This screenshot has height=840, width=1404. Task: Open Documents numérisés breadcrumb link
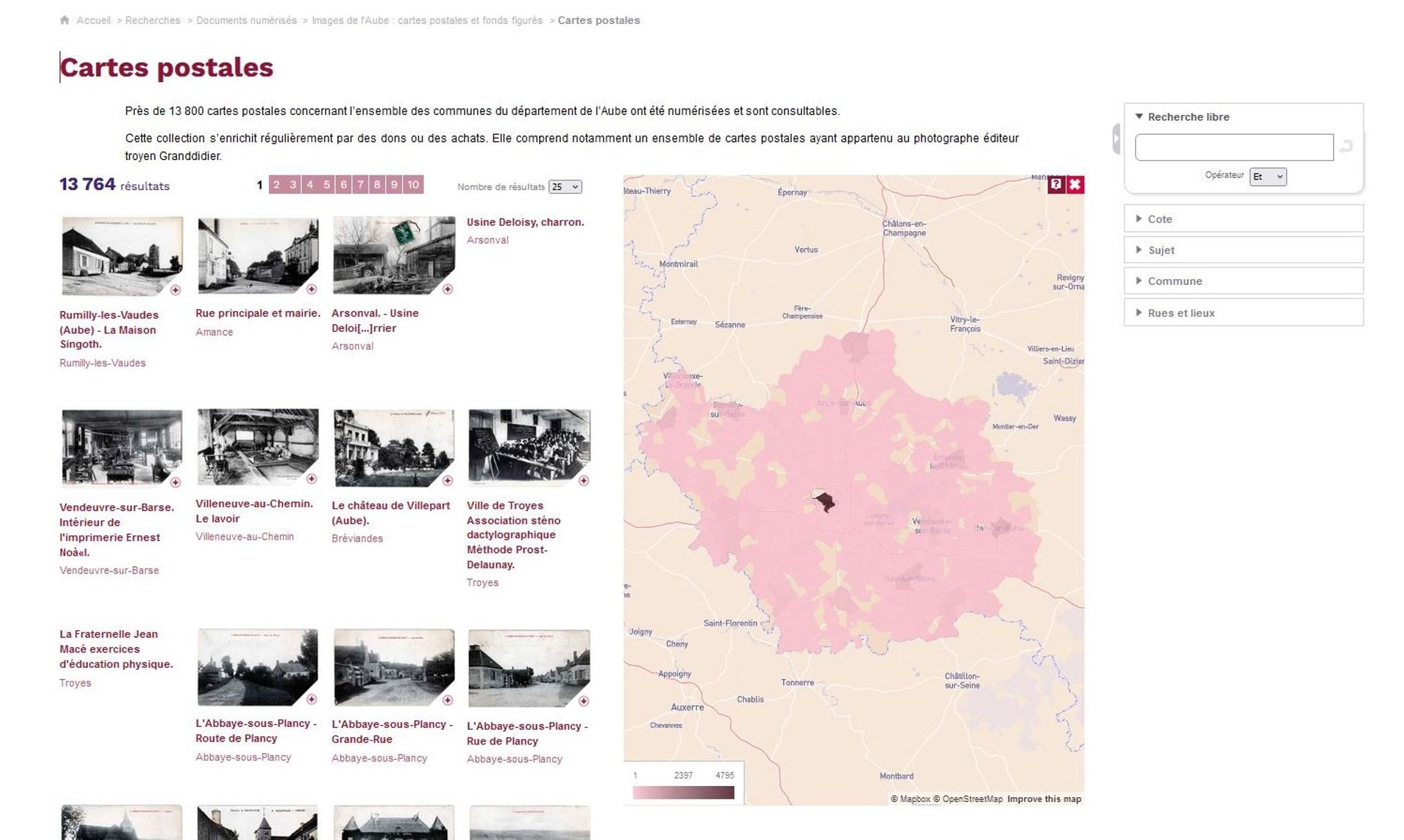point(246,20)
